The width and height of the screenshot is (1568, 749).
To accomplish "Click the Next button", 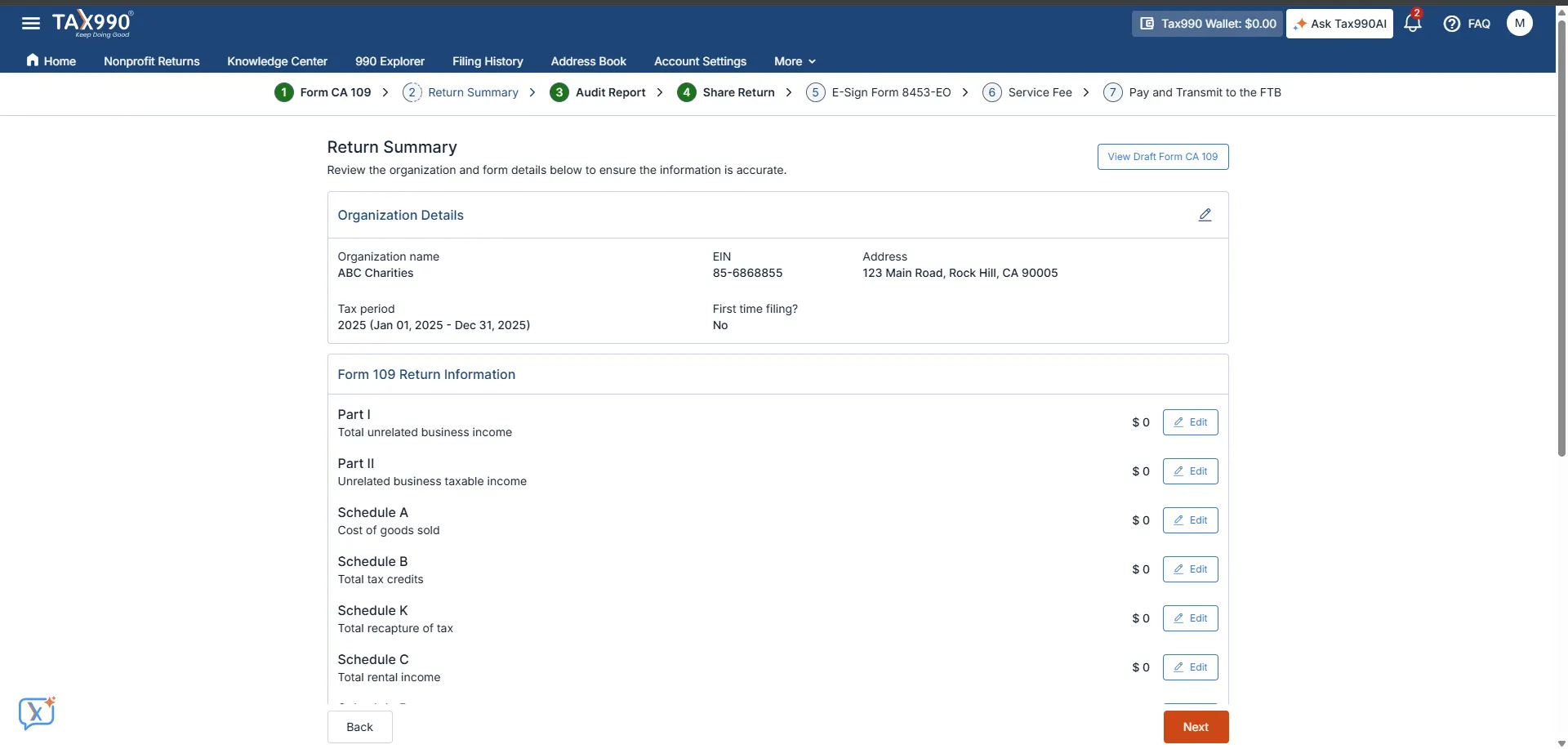I will (x=1195, y=726).
